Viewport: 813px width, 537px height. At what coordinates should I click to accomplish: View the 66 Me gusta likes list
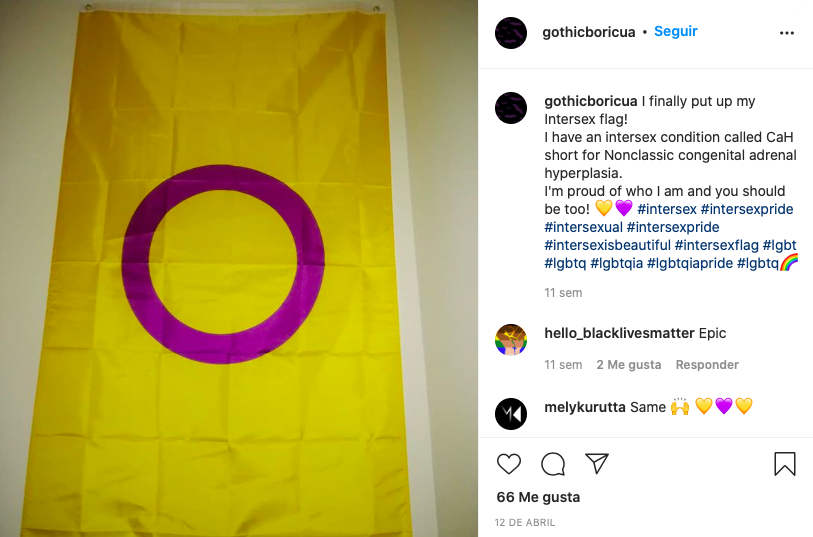tap(538, 497)
